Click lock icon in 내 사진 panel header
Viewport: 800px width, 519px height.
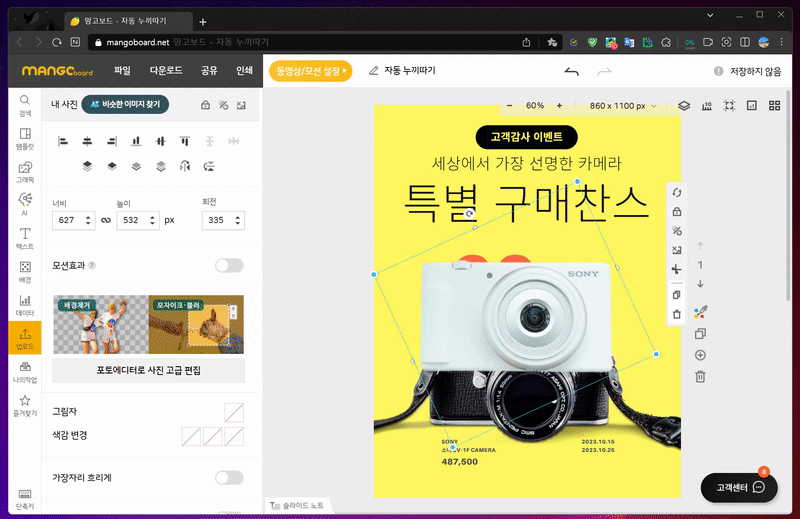(205, 105)
